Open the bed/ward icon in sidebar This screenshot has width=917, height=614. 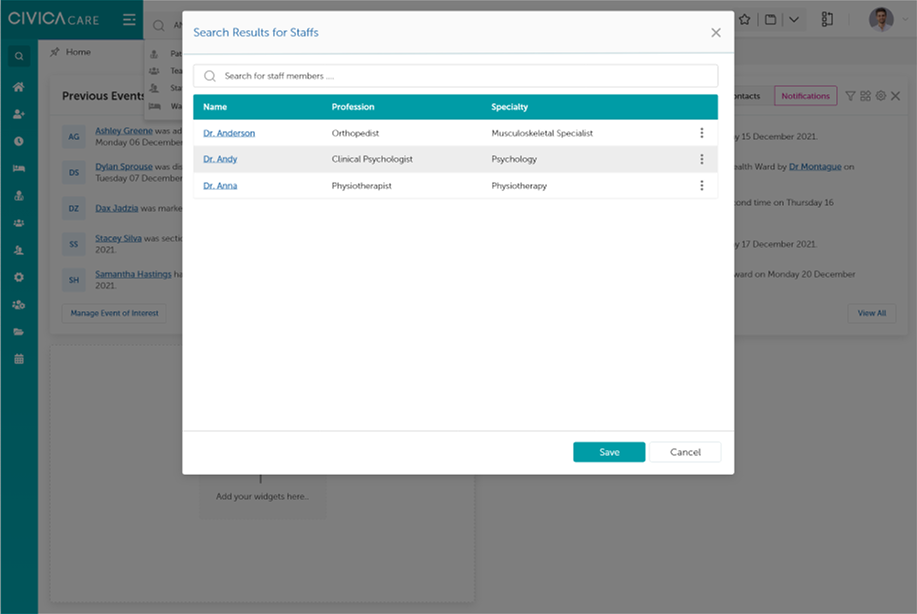[x=19, y=168]
